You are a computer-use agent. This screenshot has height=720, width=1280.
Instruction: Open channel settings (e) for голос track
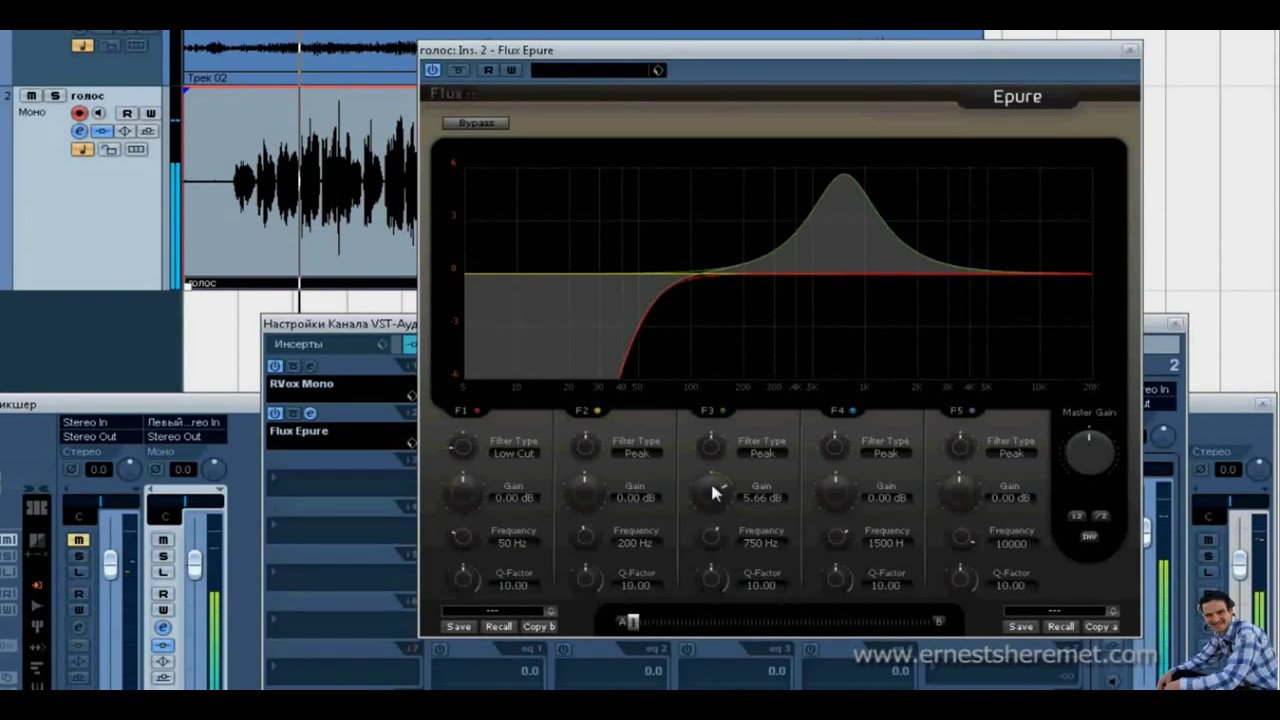pos(79,132)
